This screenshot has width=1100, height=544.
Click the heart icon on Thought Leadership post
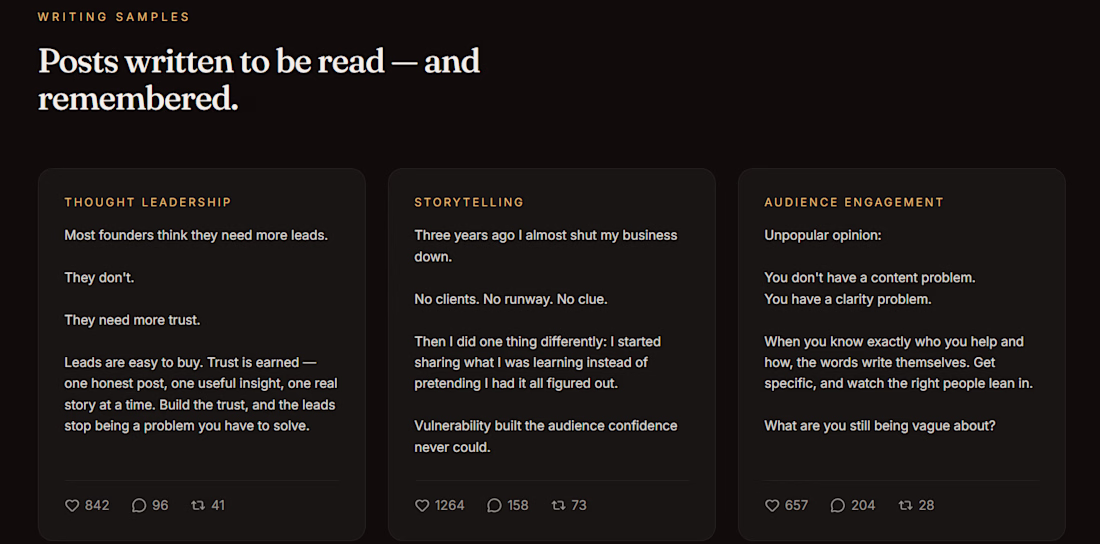[x=72, y=505]
